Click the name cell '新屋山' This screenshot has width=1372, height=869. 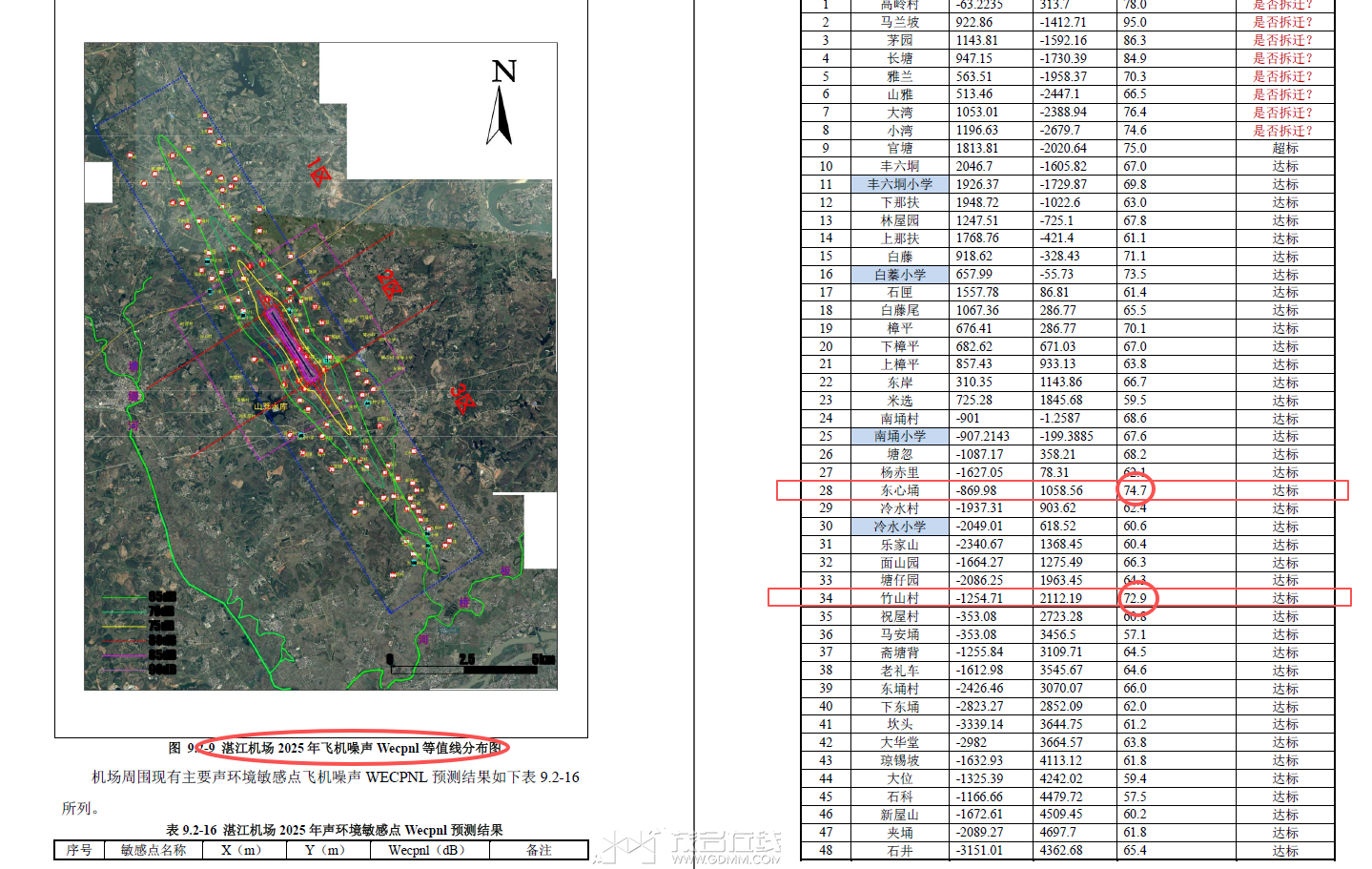click(x=899, y=815)
